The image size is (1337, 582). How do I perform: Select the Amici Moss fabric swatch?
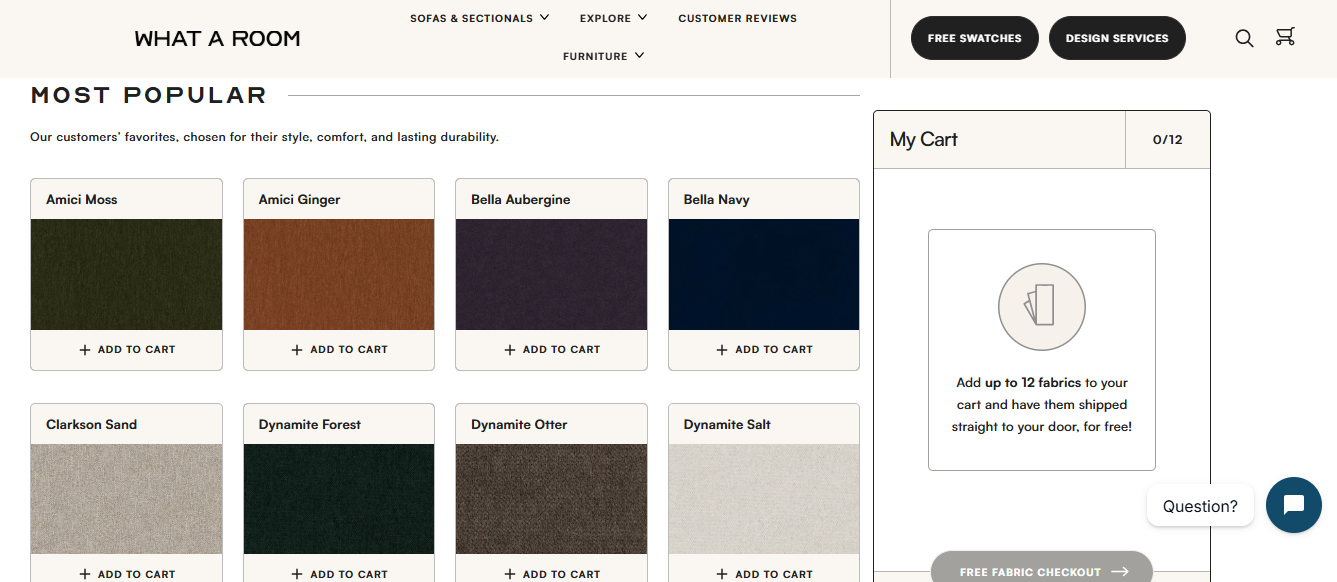coord(127,274)
